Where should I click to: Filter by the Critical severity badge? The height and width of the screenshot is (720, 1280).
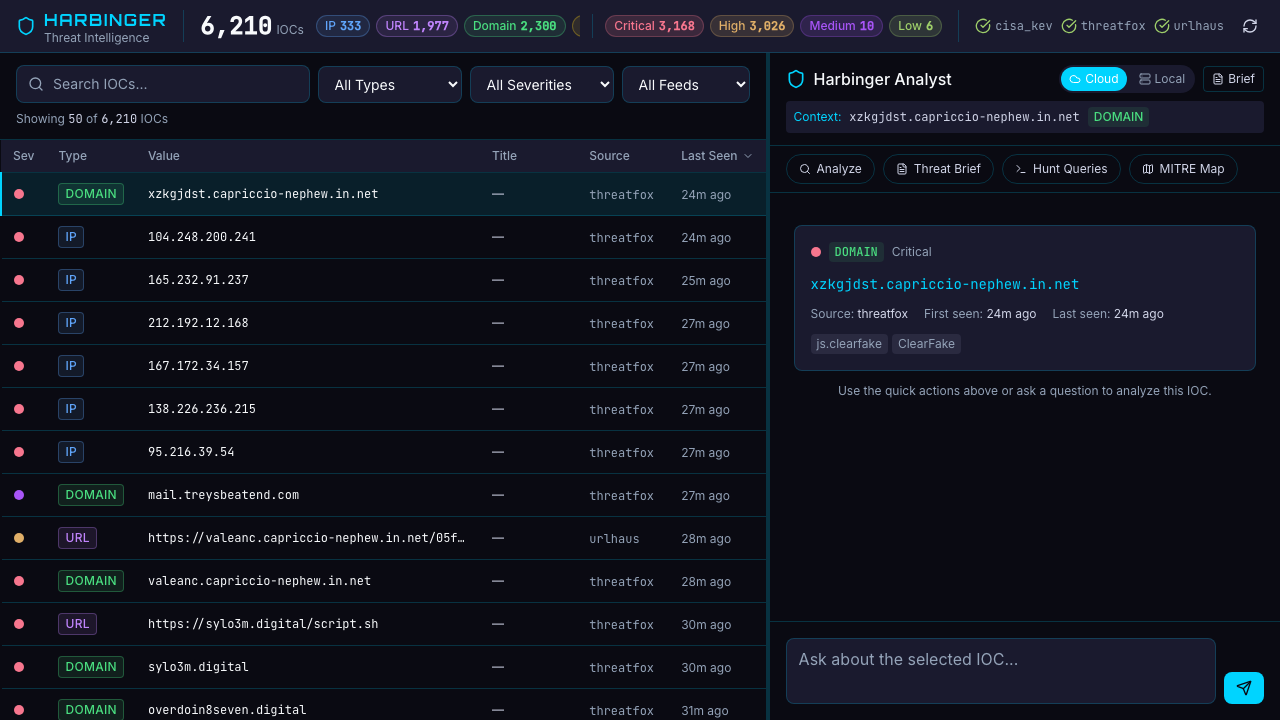pyautogui.click(x=654, y=26)
